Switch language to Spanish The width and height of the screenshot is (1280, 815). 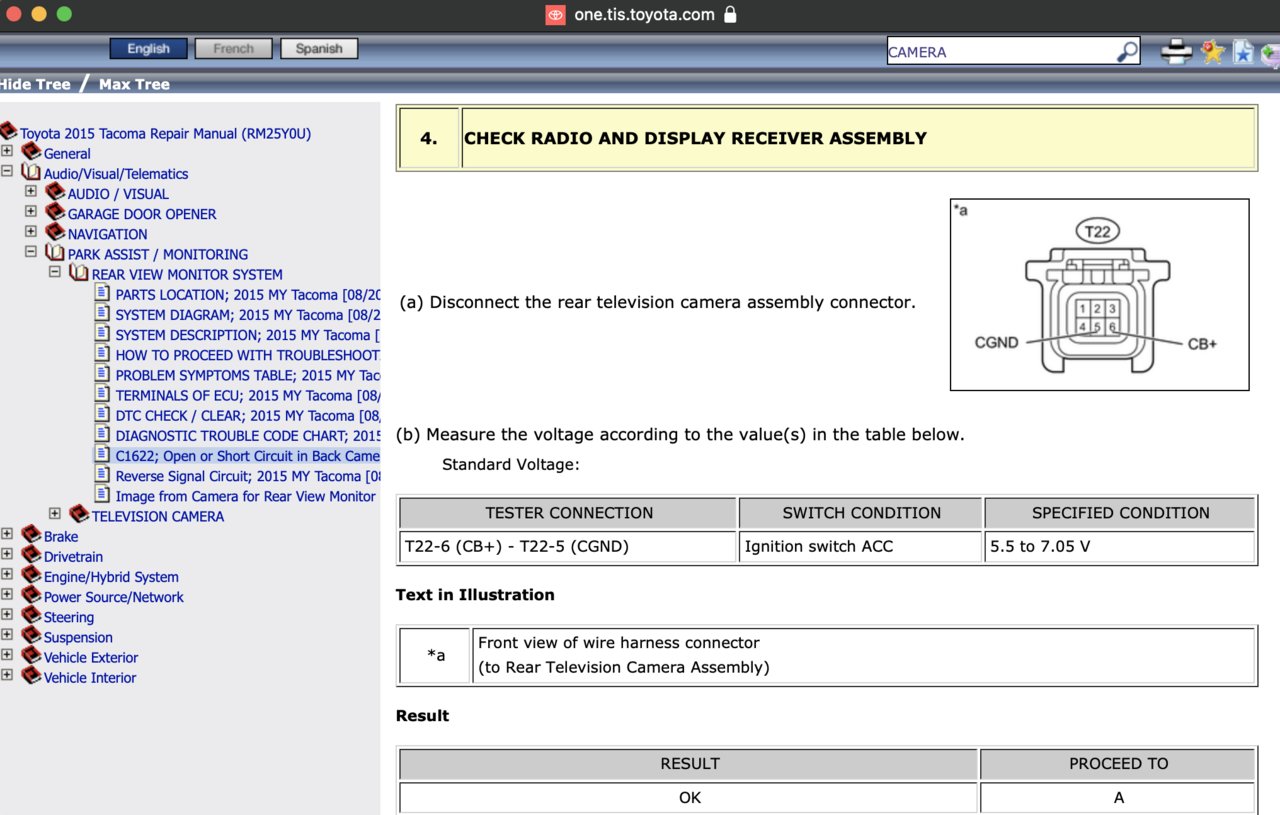click(319, 48)
